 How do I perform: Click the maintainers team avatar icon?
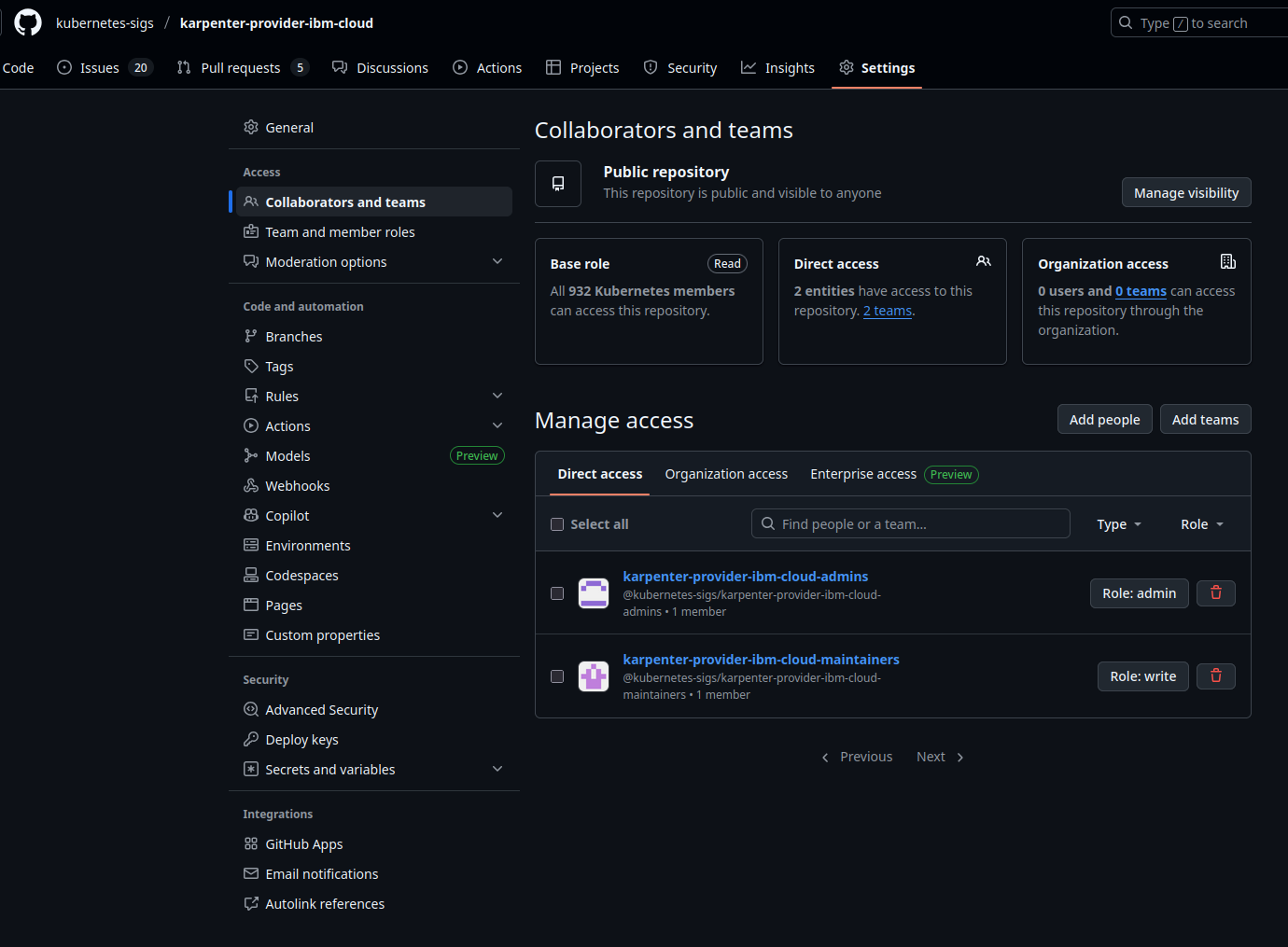pos(594,676)
